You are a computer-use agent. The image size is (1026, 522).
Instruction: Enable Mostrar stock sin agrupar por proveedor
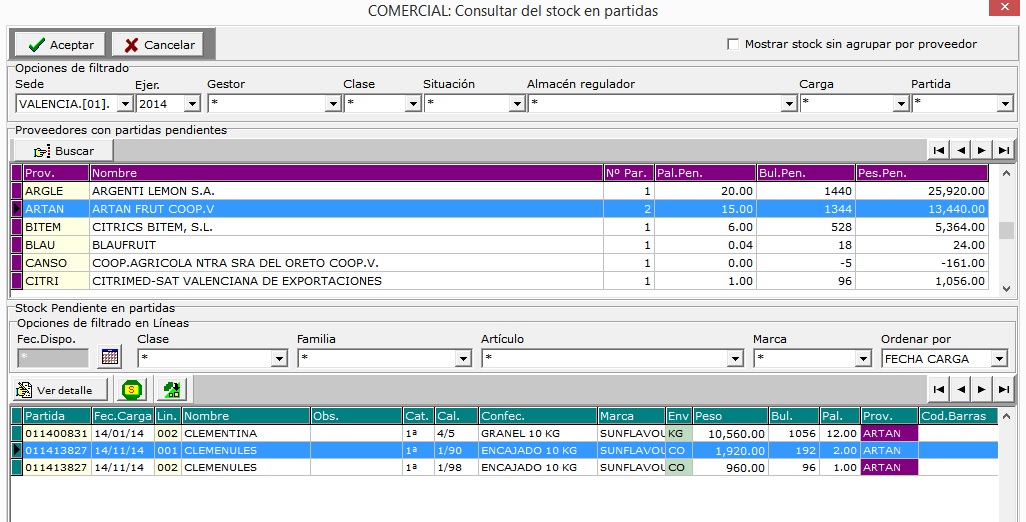(x=734, y=44)
